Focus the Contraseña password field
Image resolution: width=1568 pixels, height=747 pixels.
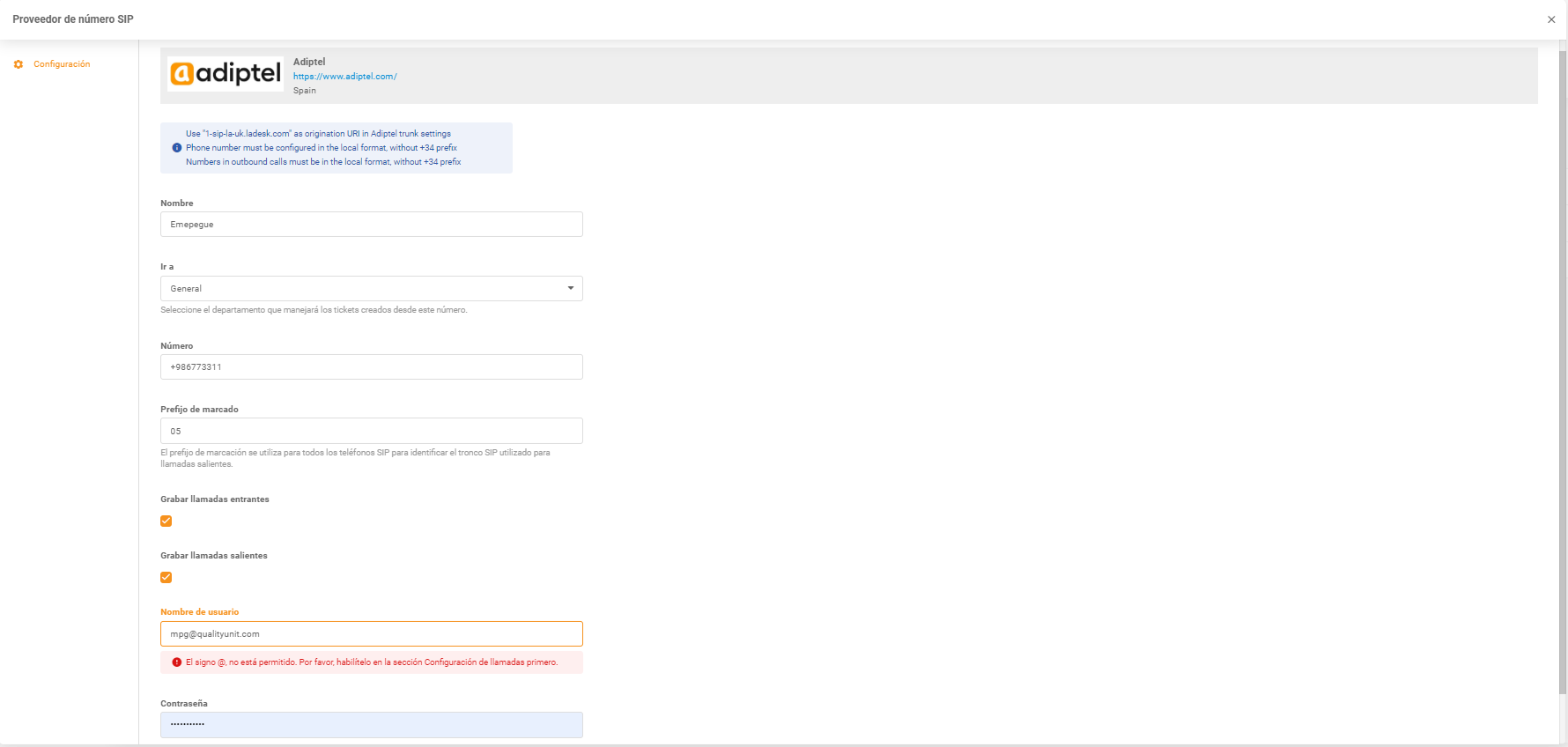click(371, 724)
